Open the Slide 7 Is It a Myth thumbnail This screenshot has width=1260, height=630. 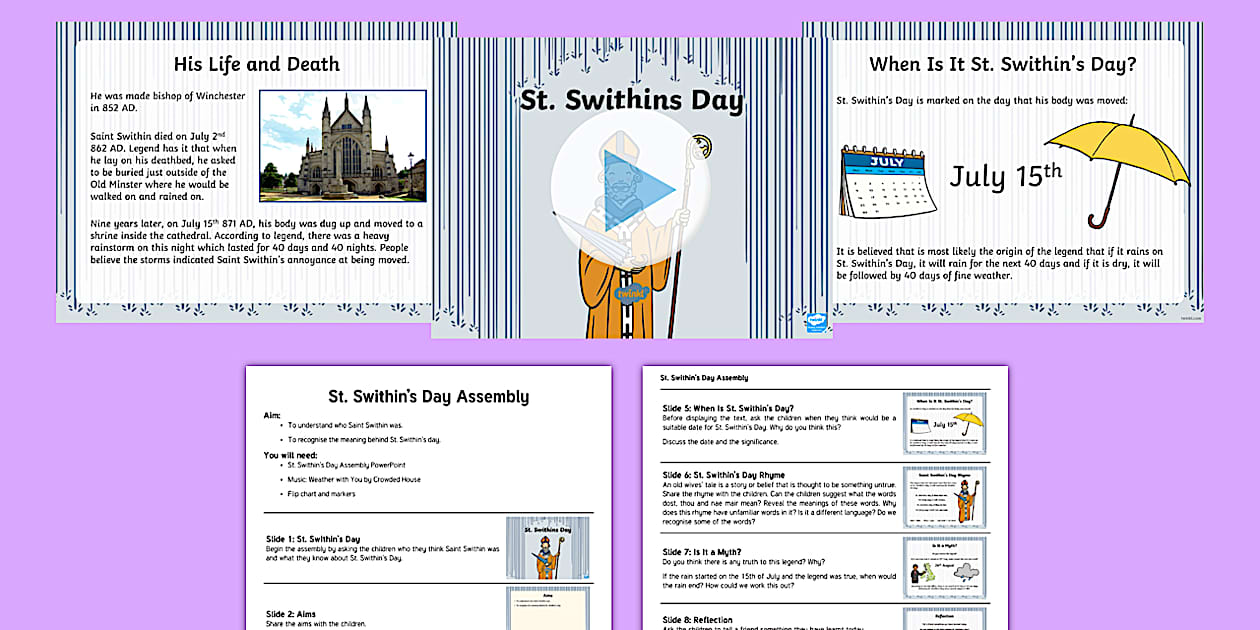(x=944, y=568)
